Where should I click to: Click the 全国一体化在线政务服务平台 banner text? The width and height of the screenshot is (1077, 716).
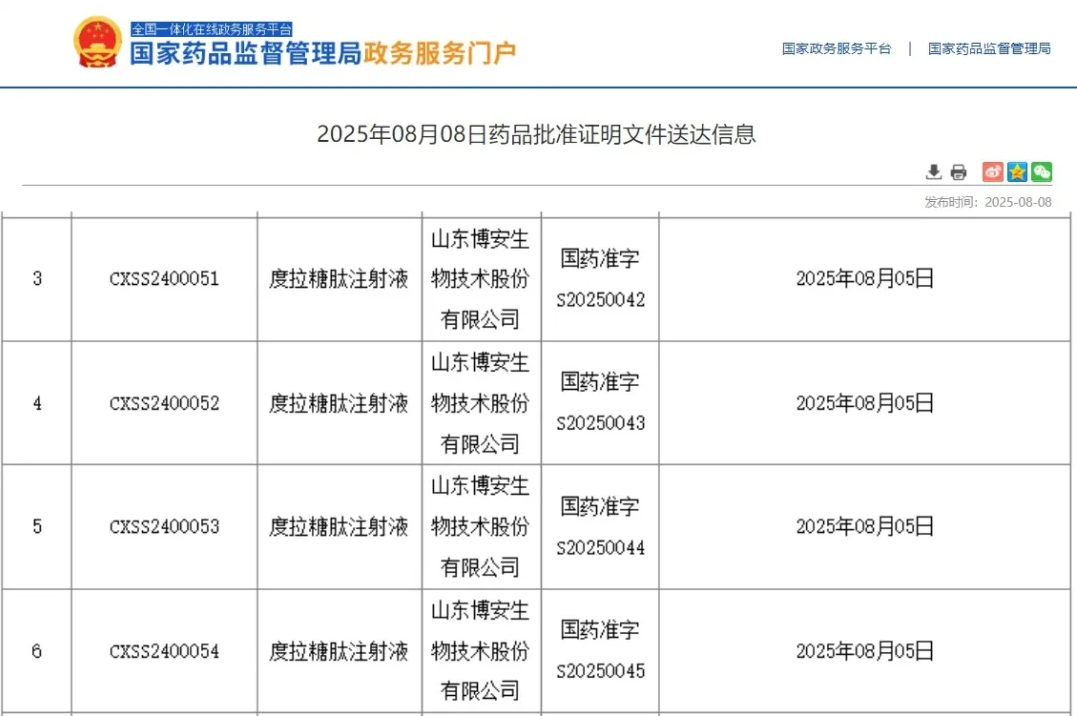[211, 29]
